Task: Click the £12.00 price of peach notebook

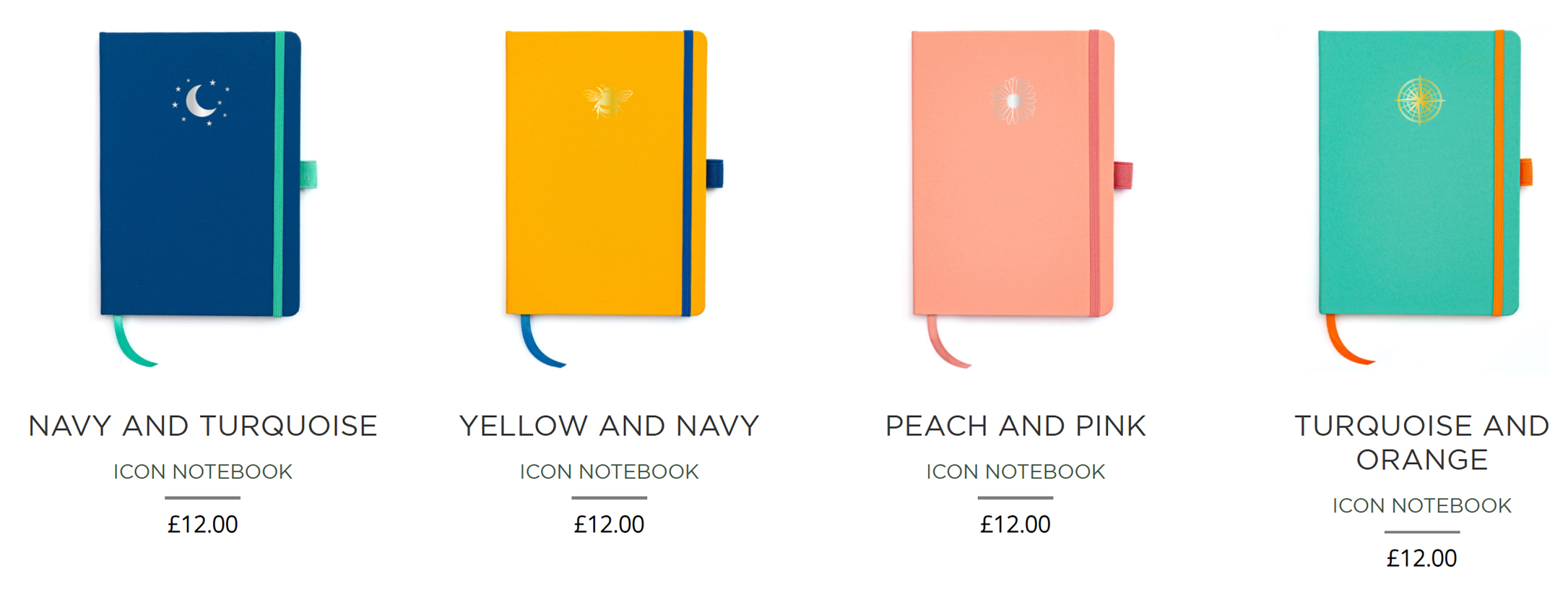Action: 1015,525
